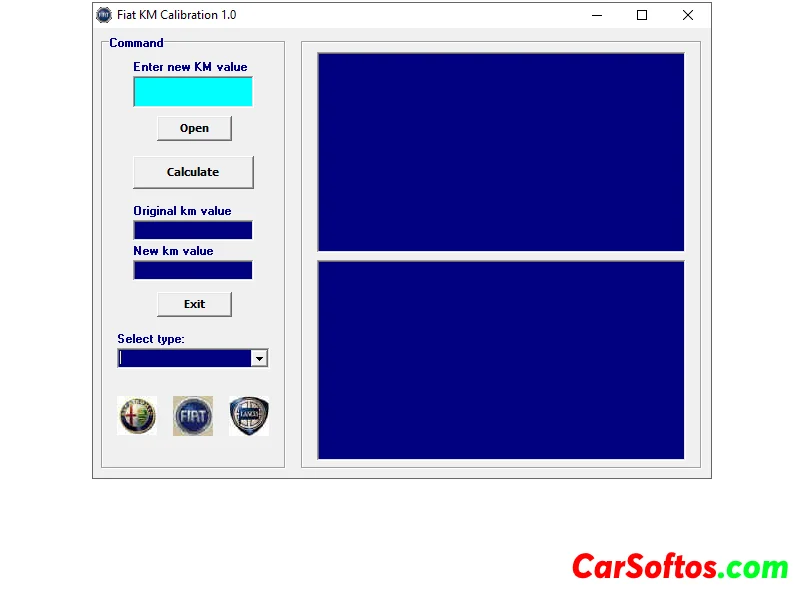
Task: Click inside the Select type combo box
Action: click(184, 358)
